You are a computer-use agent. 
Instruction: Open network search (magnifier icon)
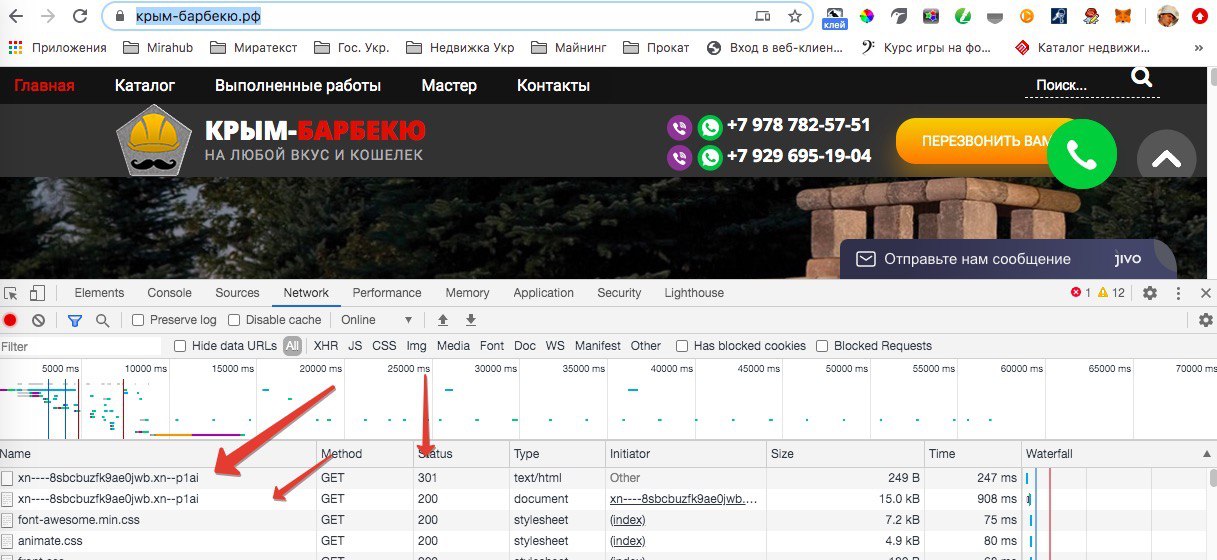(102, 320)
